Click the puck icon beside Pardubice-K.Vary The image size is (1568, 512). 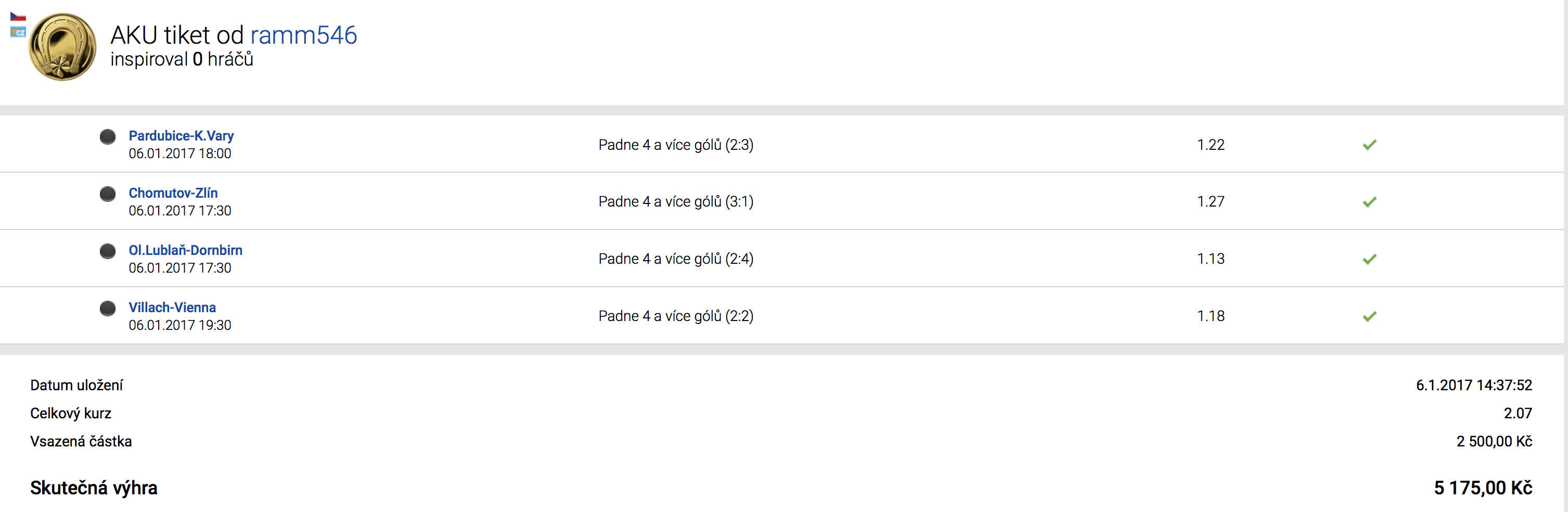tap(108, 136)
